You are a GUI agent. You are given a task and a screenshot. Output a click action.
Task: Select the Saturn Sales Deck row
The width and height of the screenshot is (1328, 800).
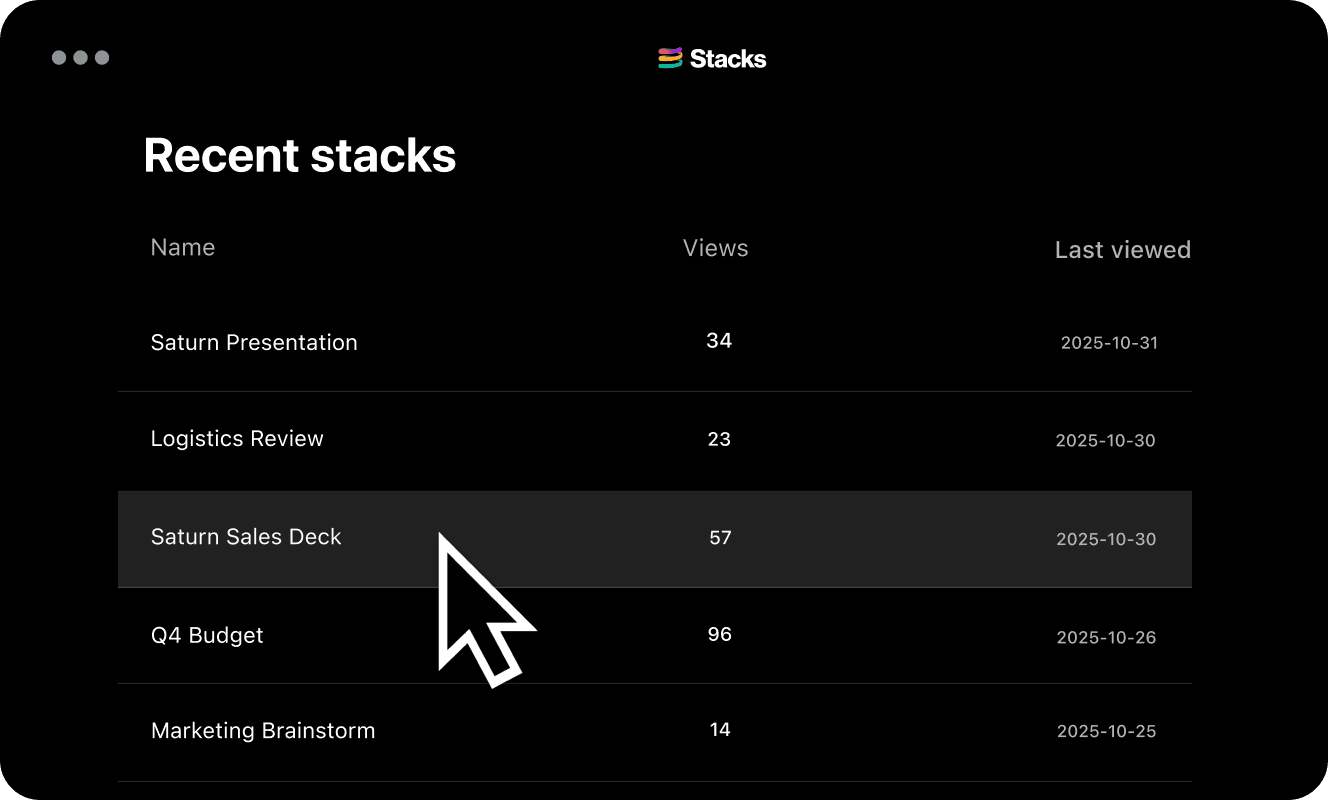pos(246,537)
